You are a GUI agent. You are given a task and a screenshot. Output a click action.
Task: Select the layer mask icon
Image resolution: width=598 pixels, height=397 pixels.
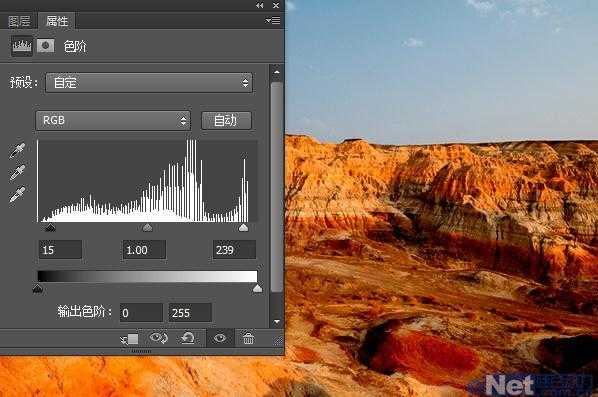point(46,46)
